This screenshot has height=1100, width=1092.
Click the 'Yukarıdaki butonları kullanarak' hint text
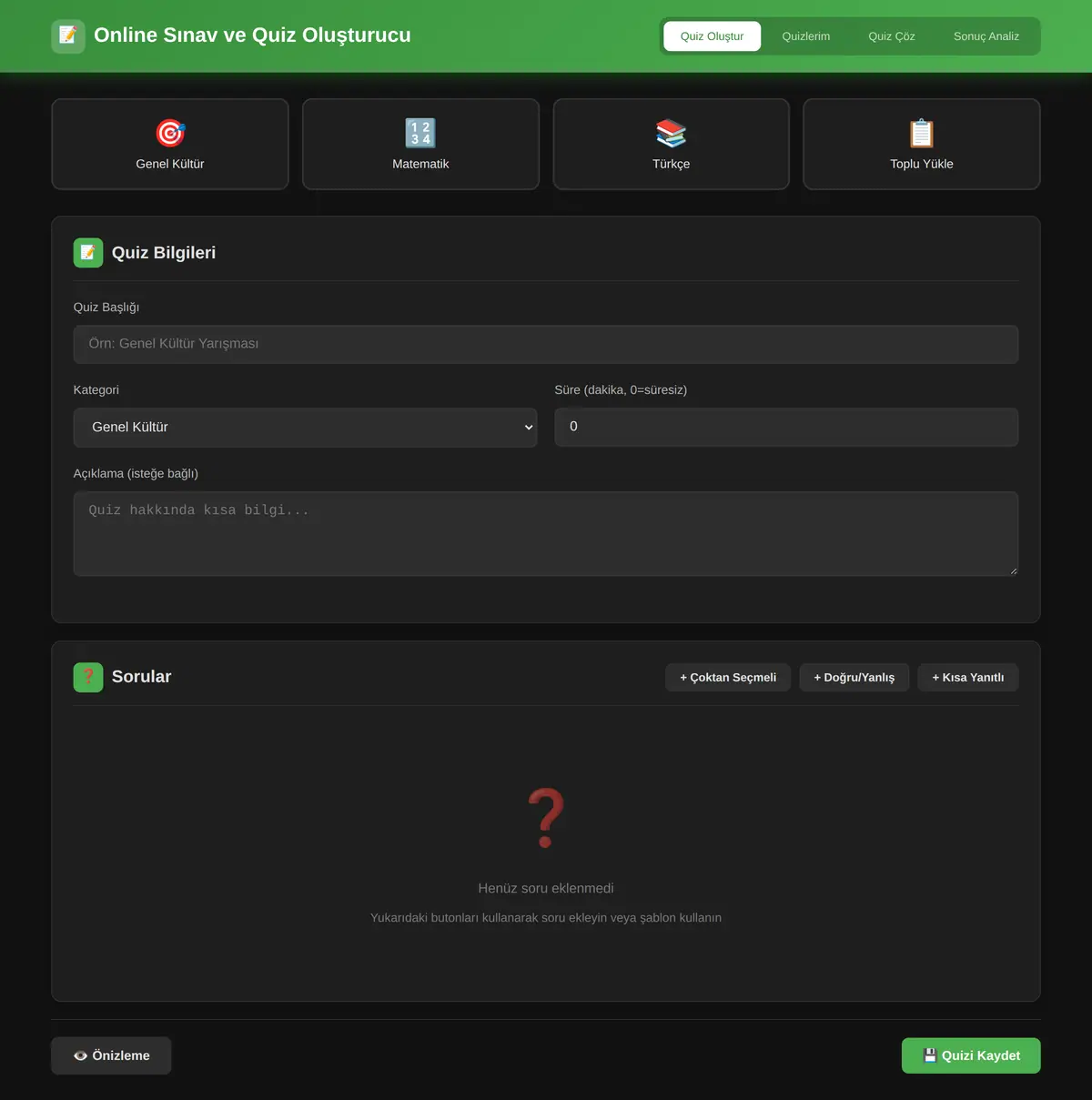[546, 917]
